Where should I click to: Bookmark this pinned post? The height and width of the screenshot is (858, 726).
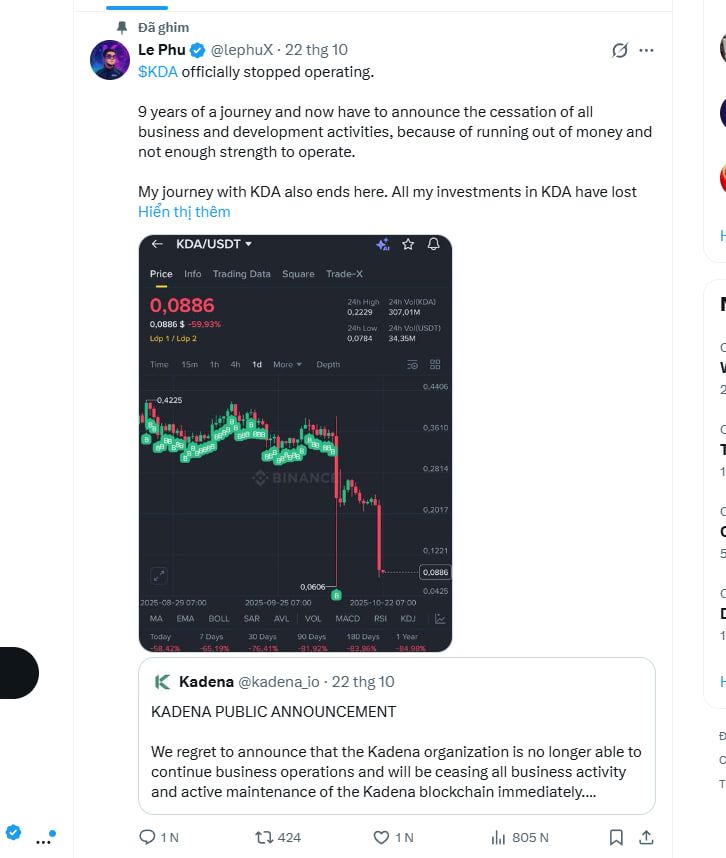coord(616,837)
